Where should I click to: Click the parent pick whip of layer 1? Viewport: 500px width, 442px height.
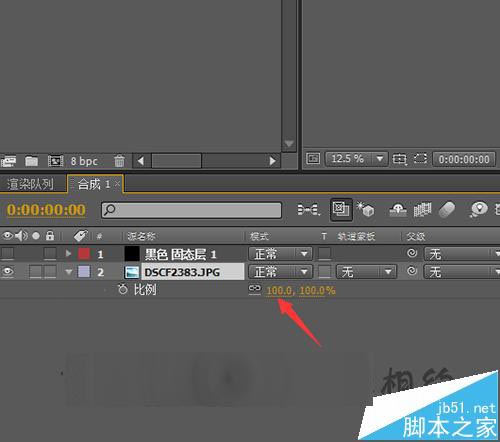click(412, 253)
